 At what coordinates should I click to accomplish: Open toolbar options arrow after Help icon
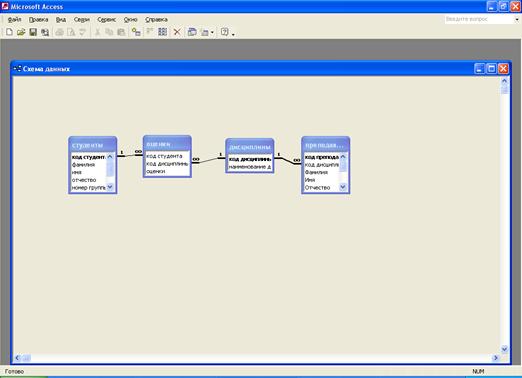pos(233,33)
